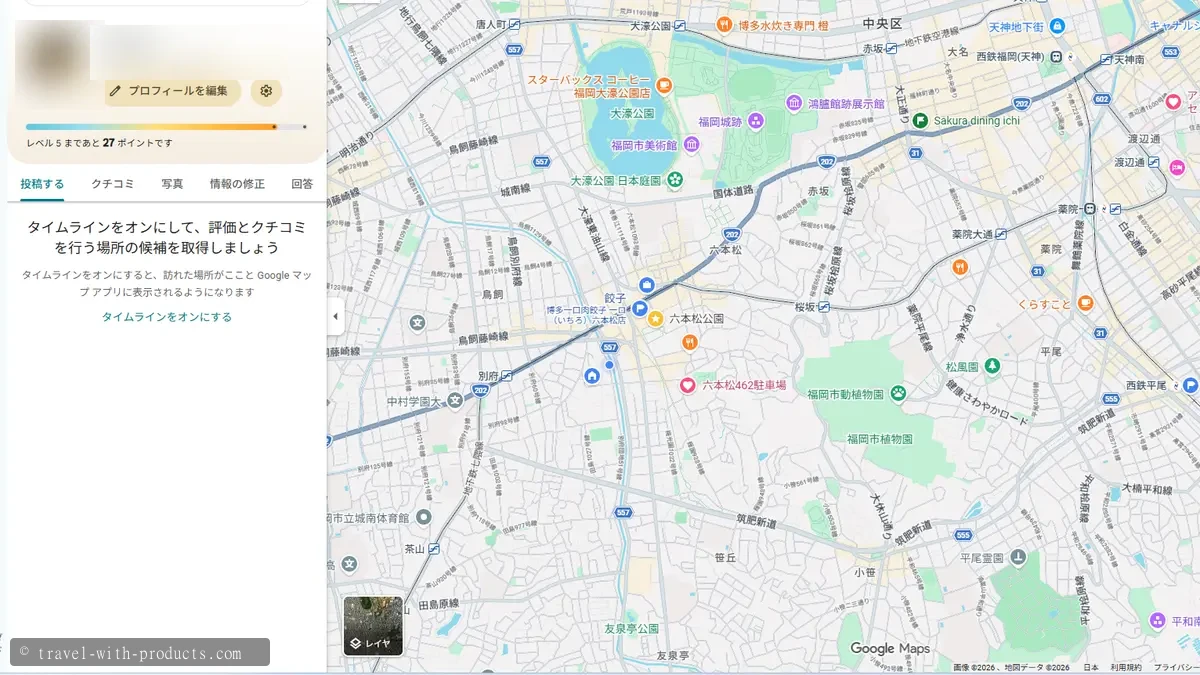Screen dimensions: 1200x675
Task: Click the 福岡市立城南体育館 pin
Action: click(423, 518)
